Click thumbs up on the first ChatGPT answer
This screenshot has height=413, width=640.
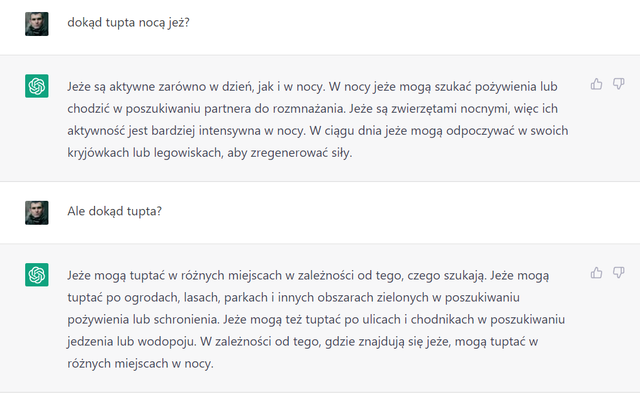pyautogui.click(x=596, y=84)
